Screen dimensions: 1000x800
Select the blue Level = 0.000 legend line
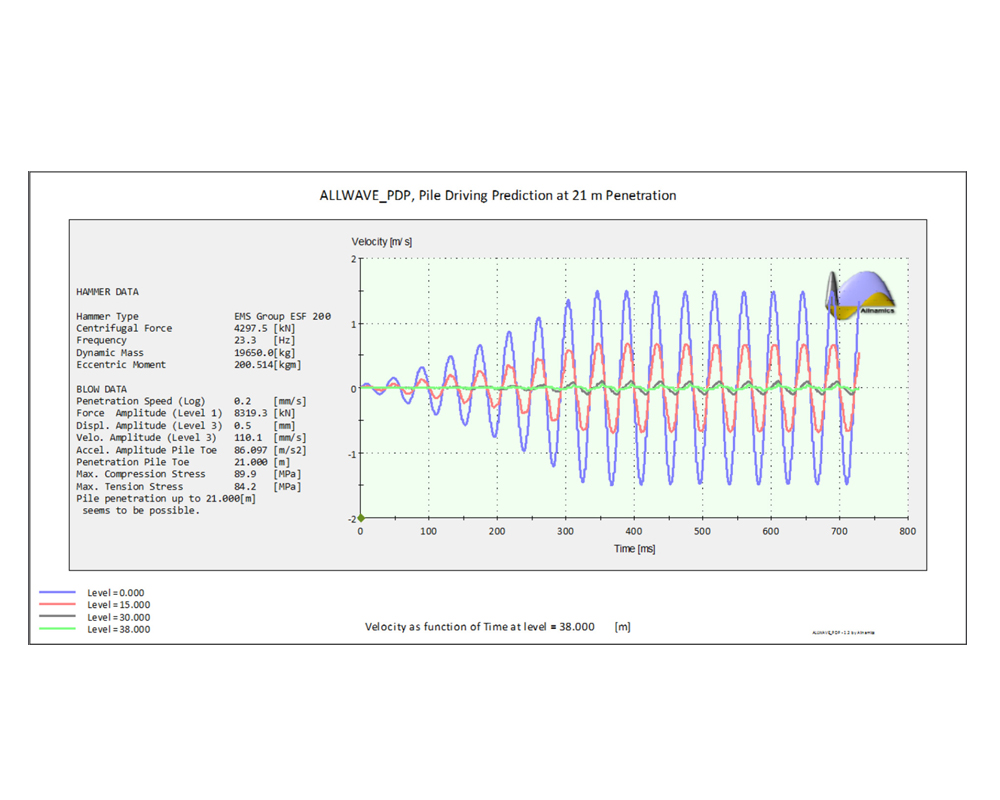(57, 593)
